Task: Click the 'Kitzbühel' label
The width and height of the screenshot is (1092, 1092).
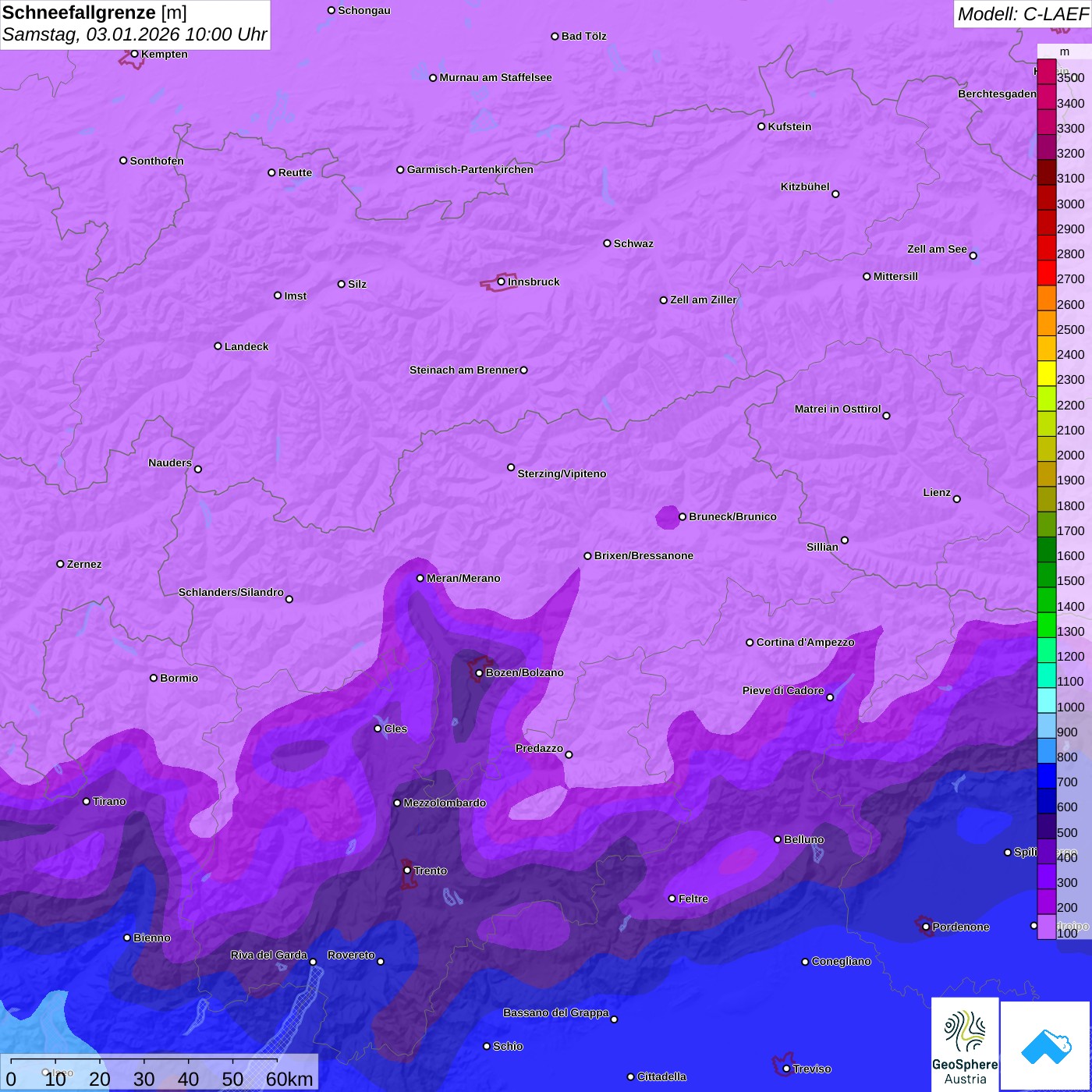Action: pos(805,186)
